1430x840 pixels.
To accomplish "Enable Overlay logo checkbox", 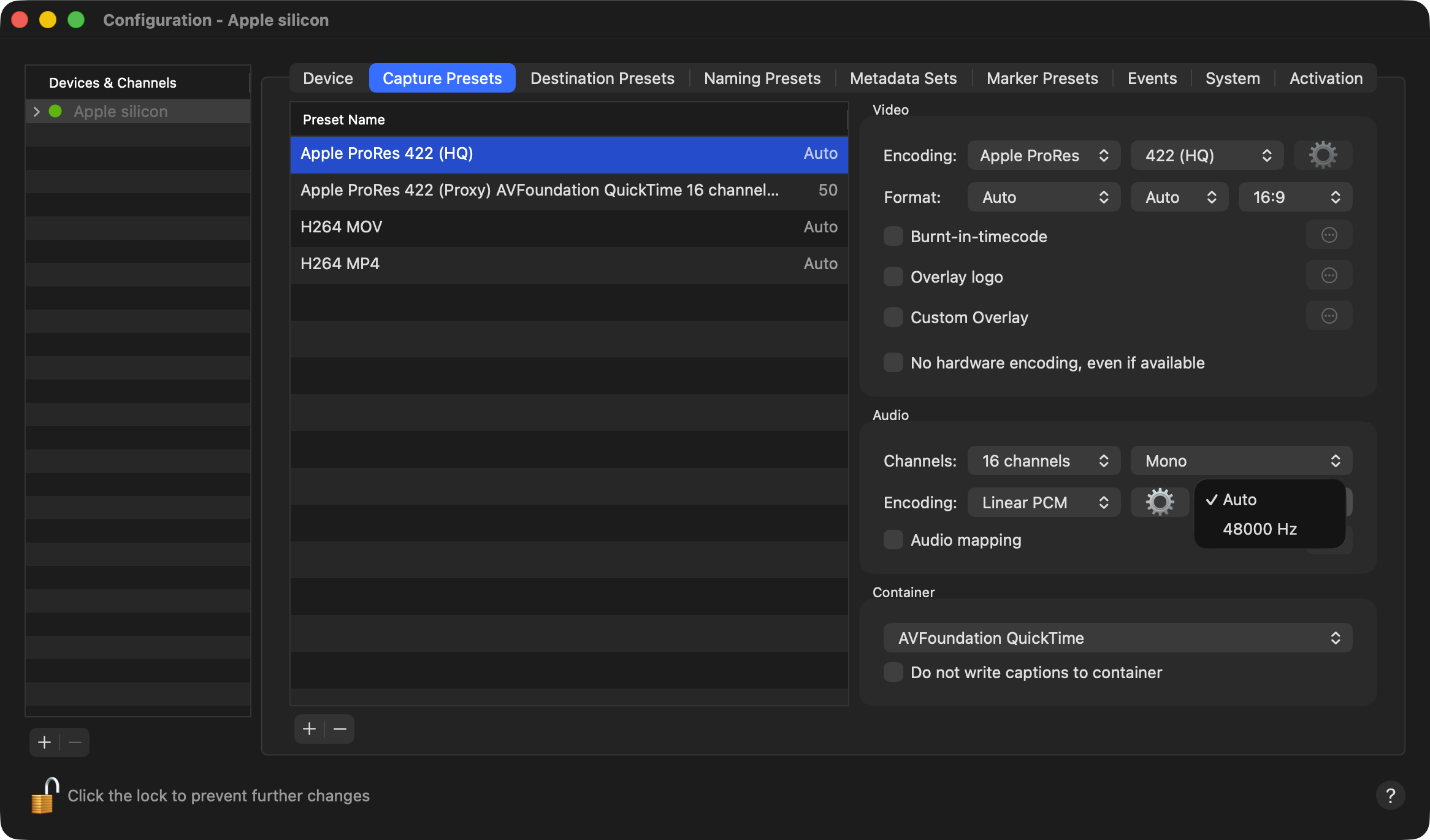I will 893,277.
